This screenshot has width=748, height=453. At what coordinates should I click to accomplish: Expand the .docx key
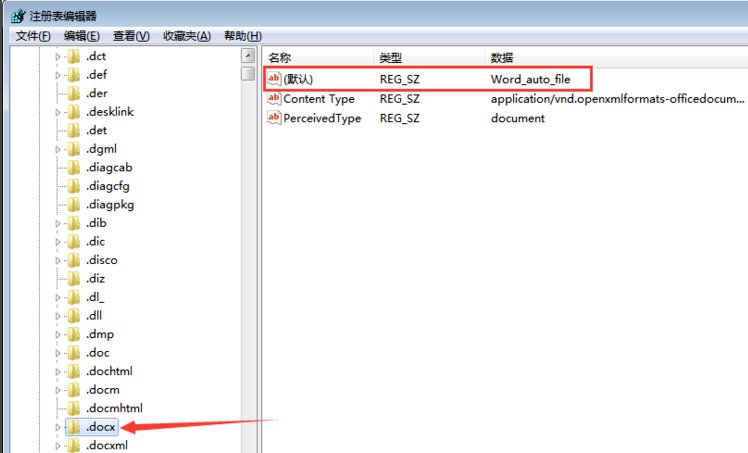click(x=58, y=428)
